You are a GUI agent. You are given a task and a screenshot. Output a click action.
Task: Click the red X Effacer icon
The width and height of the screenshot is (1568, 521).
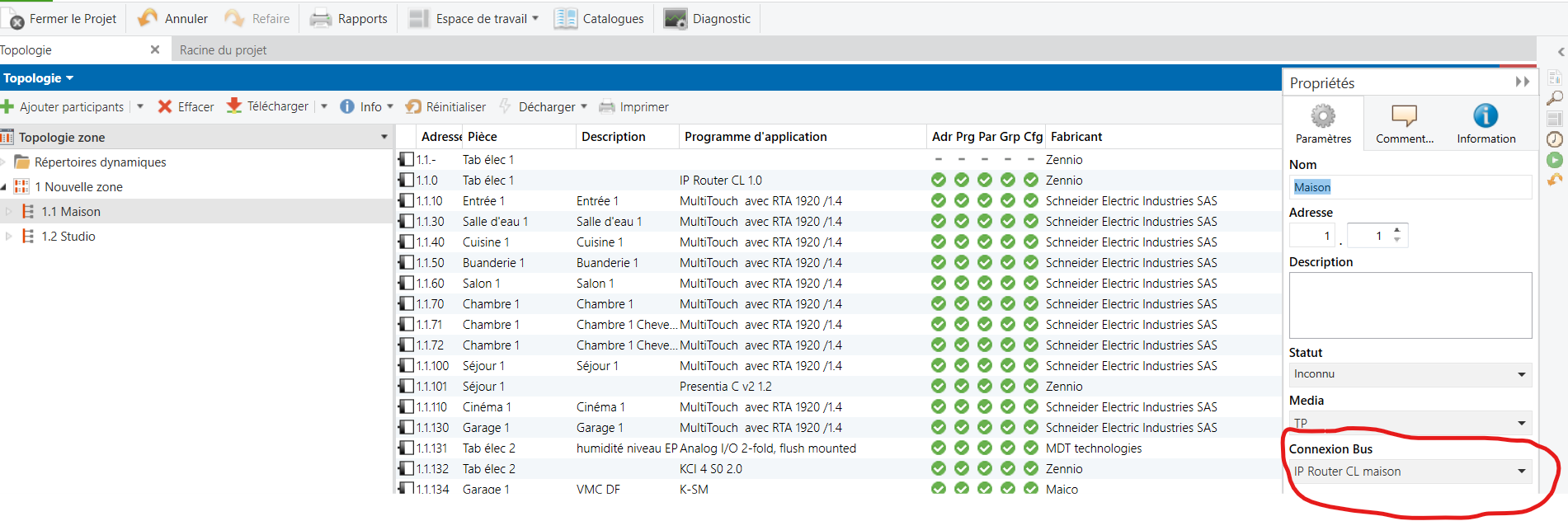pos(165,106)
